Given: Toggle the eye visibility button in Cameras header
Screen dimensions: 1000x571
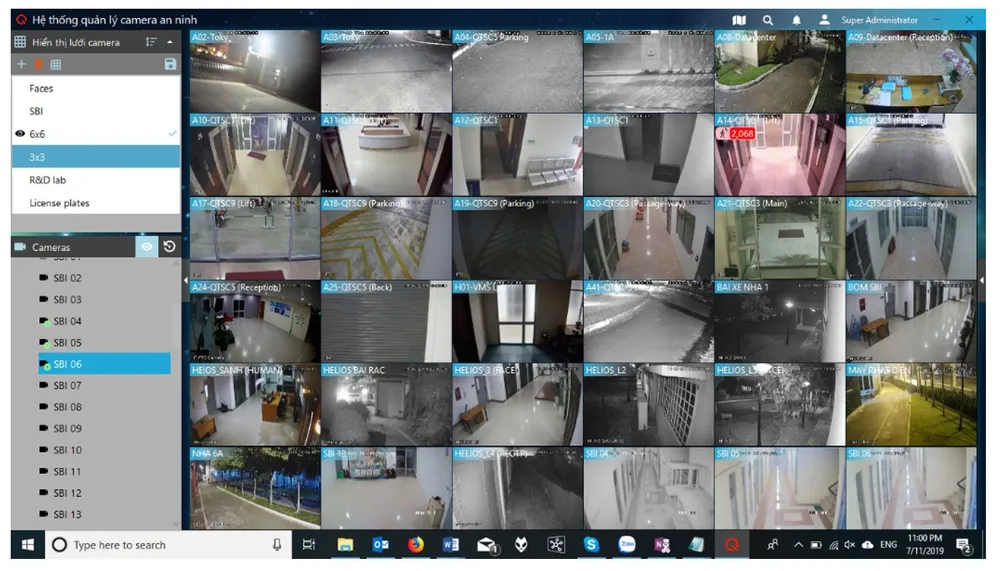Looking at the screenshot, I should [147, 247].
